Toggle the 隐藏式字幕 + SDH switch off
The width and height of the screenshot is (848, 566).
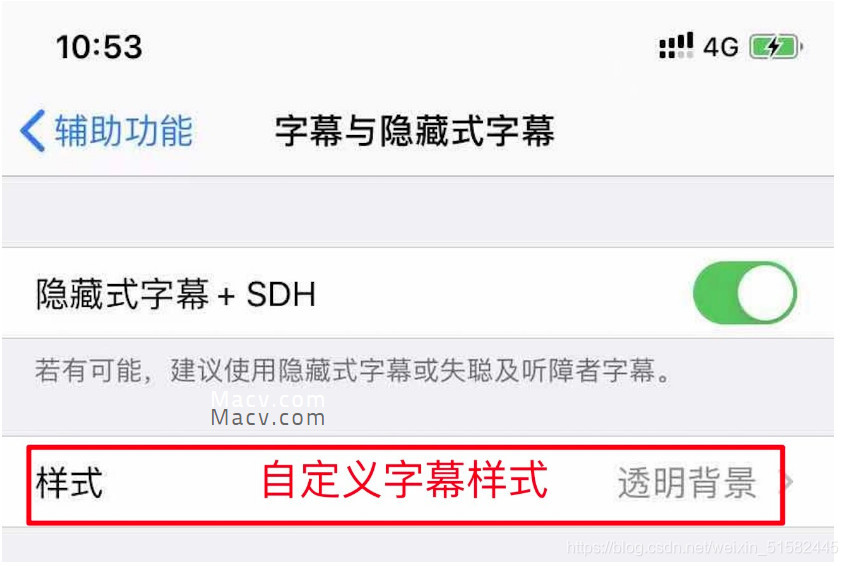pos(745,293)
